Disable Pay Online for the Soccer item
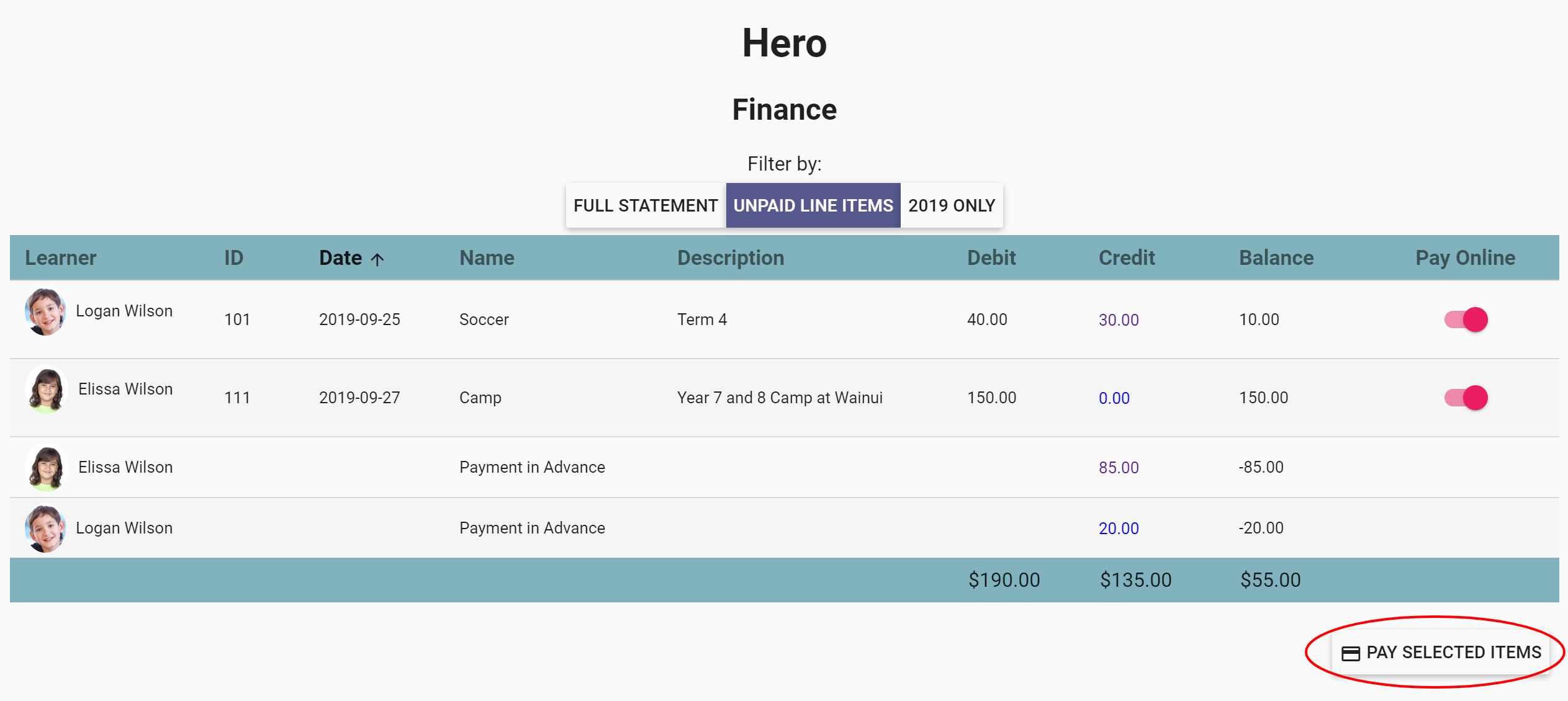 [x=1466, y=320]
